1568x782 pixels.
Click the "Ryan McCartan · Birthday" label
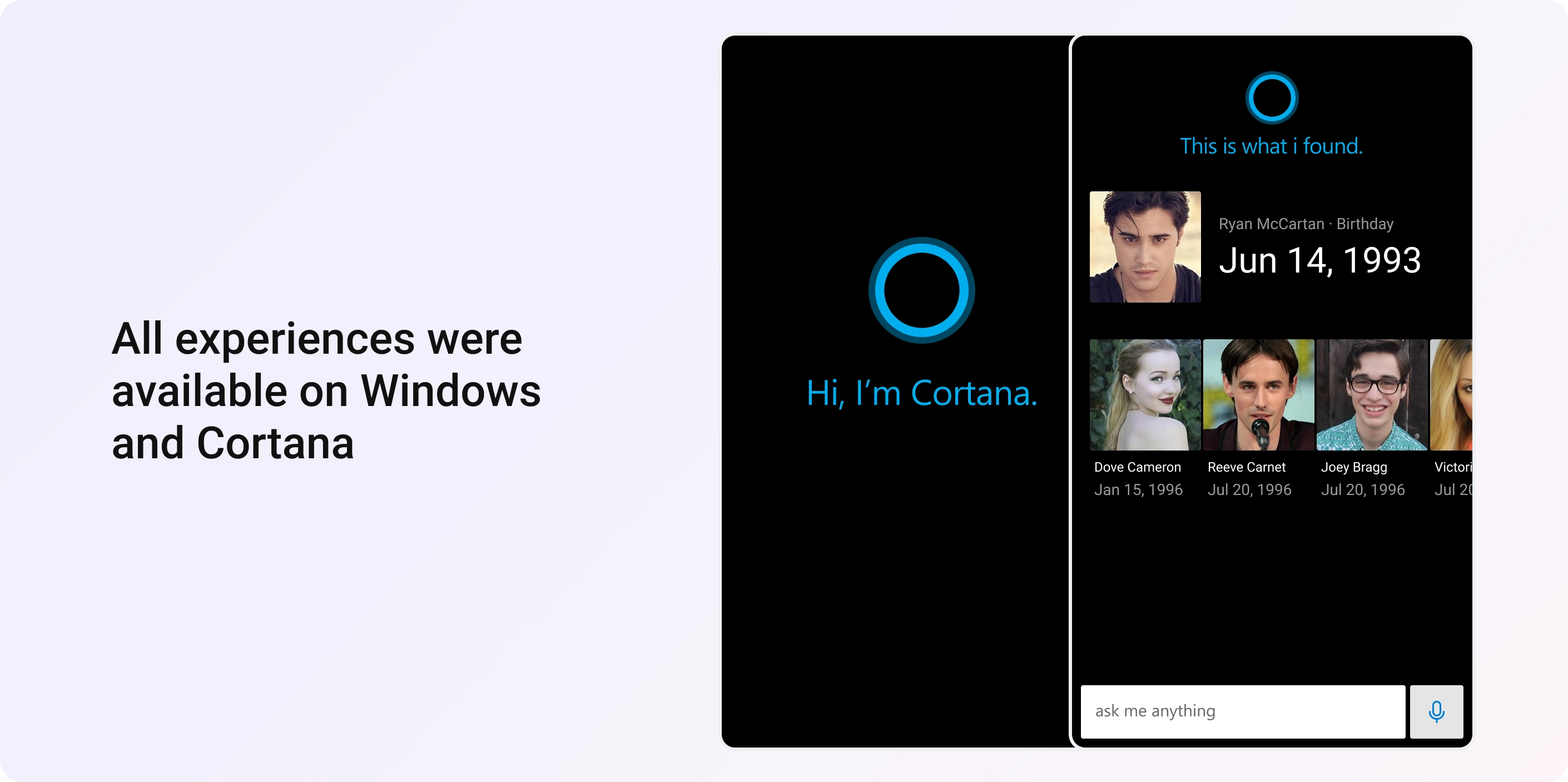1306,224
